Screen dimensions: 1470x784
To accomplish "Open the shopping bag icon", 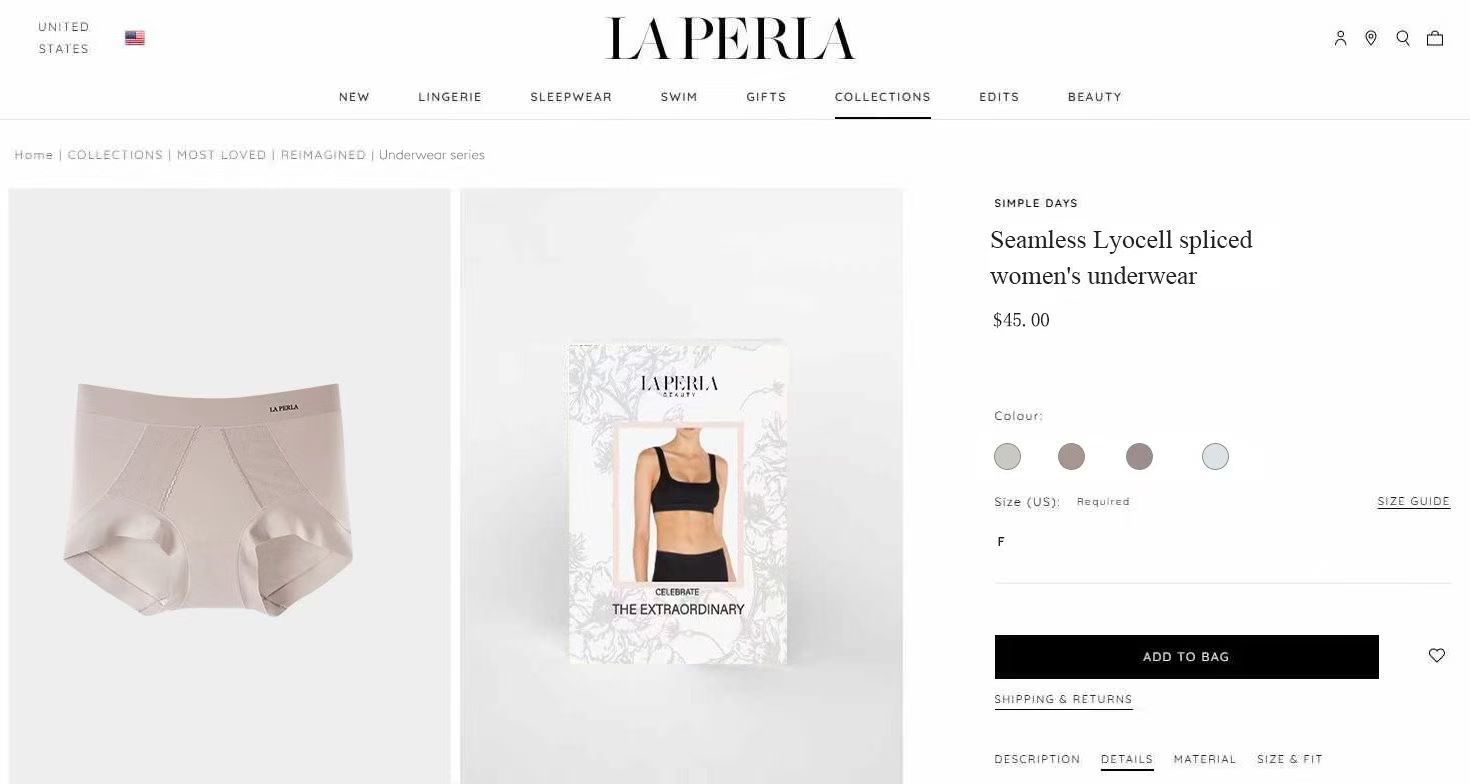I will [x=1435, y=38].
